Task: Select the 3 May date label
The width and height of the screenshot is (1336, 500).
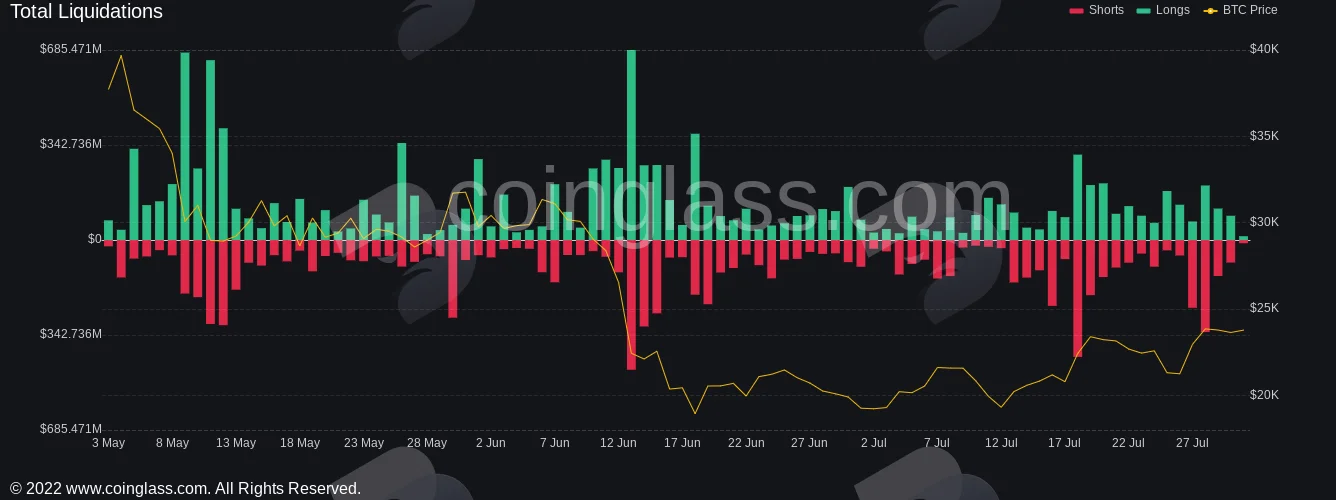Action: [108, 442]
